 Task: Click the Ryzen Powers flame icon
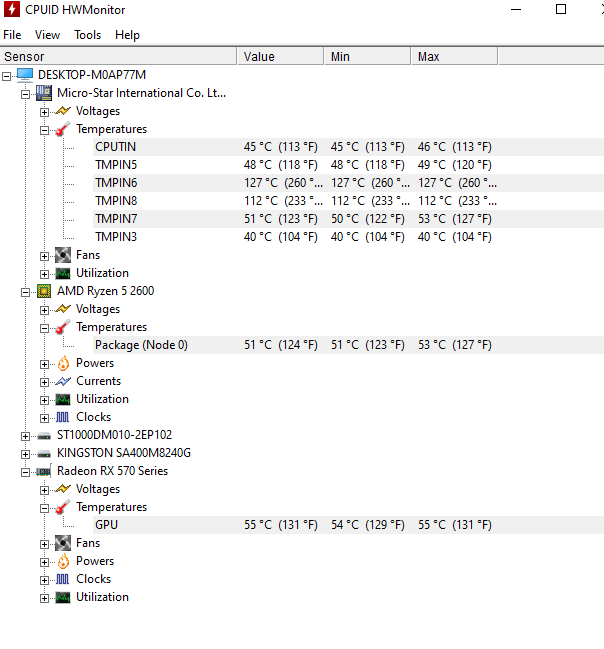63,363
